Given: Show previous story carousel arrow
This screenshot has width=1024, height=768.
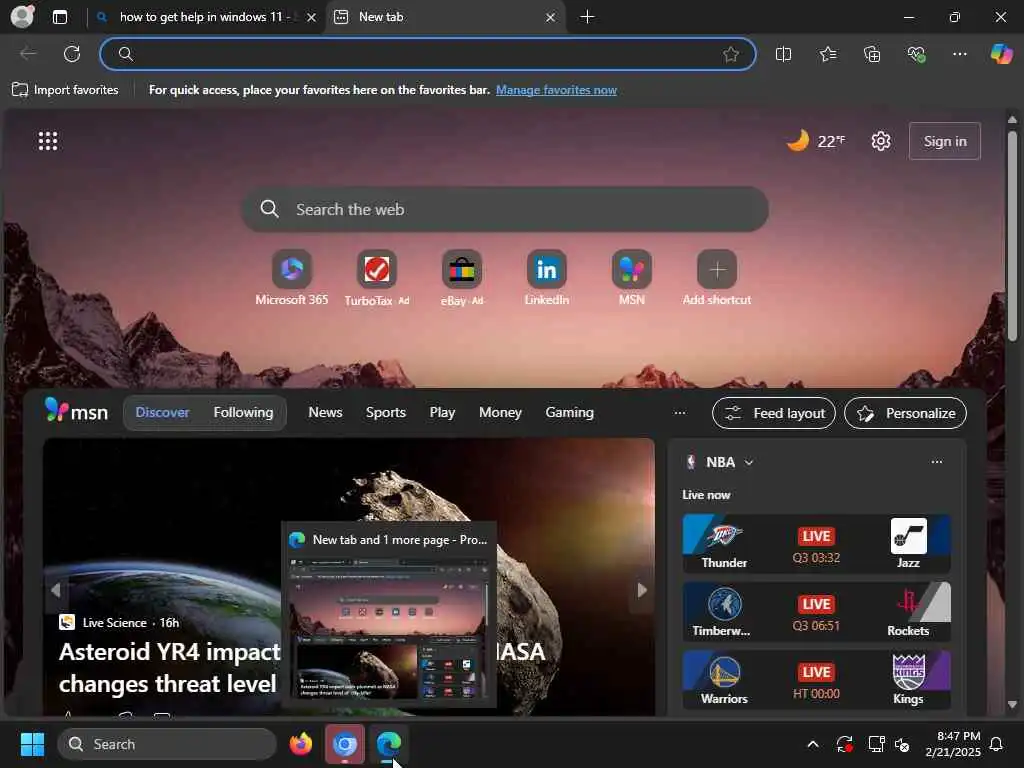Looking at the screenshot, I should click(x=56, y=590).
